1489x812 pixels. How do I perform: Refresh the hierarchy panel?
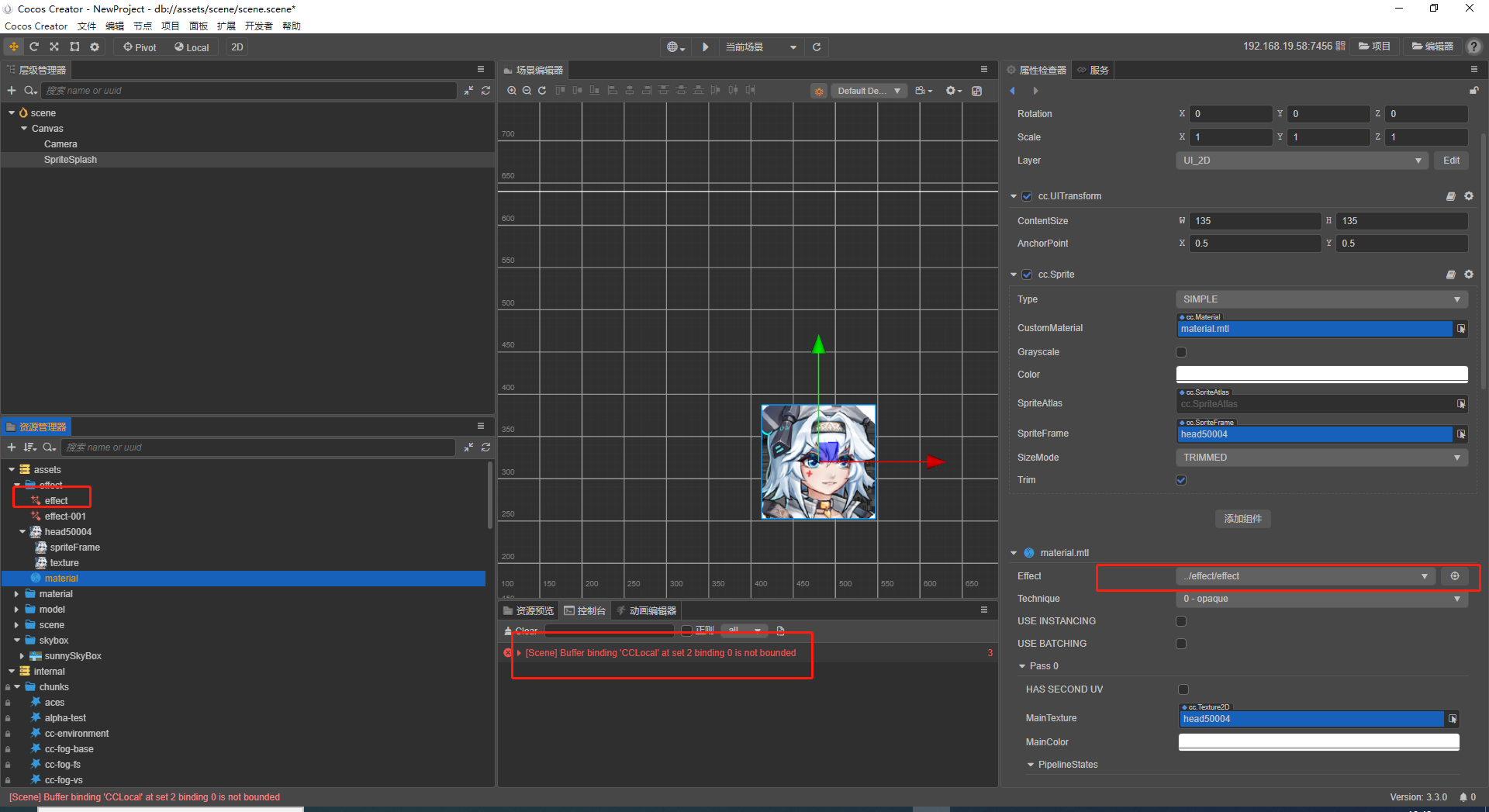click(x=485, y=91)
